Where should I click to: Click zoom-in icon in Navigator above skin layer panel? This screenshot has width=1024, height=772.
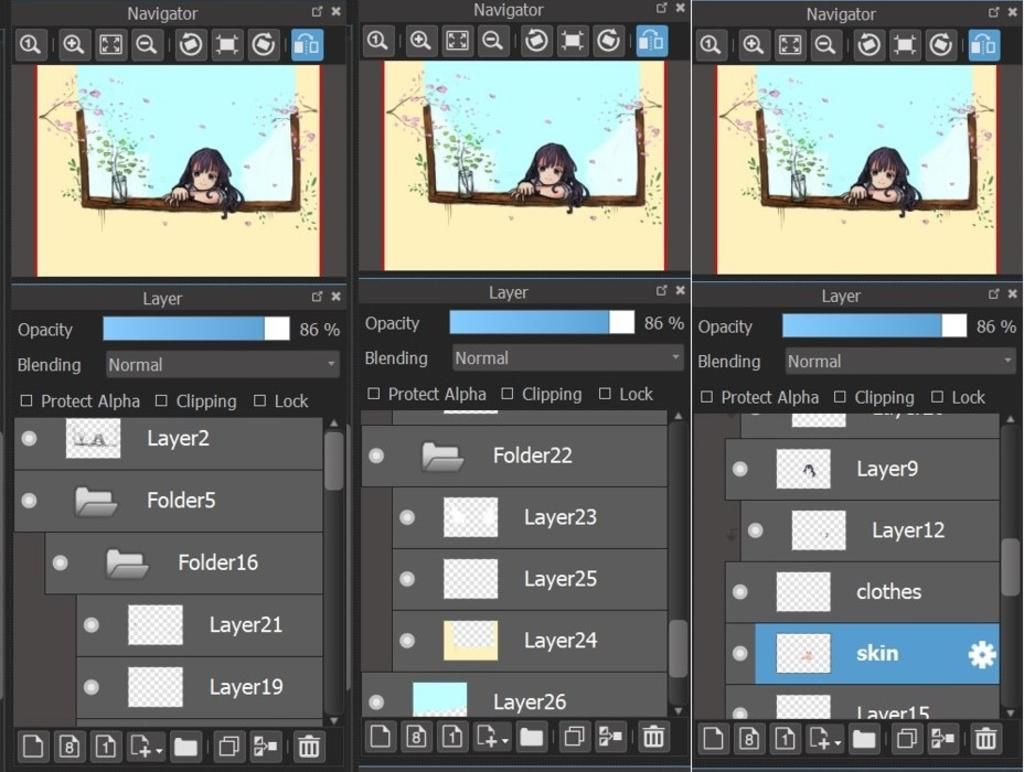(x=753, y=44)
